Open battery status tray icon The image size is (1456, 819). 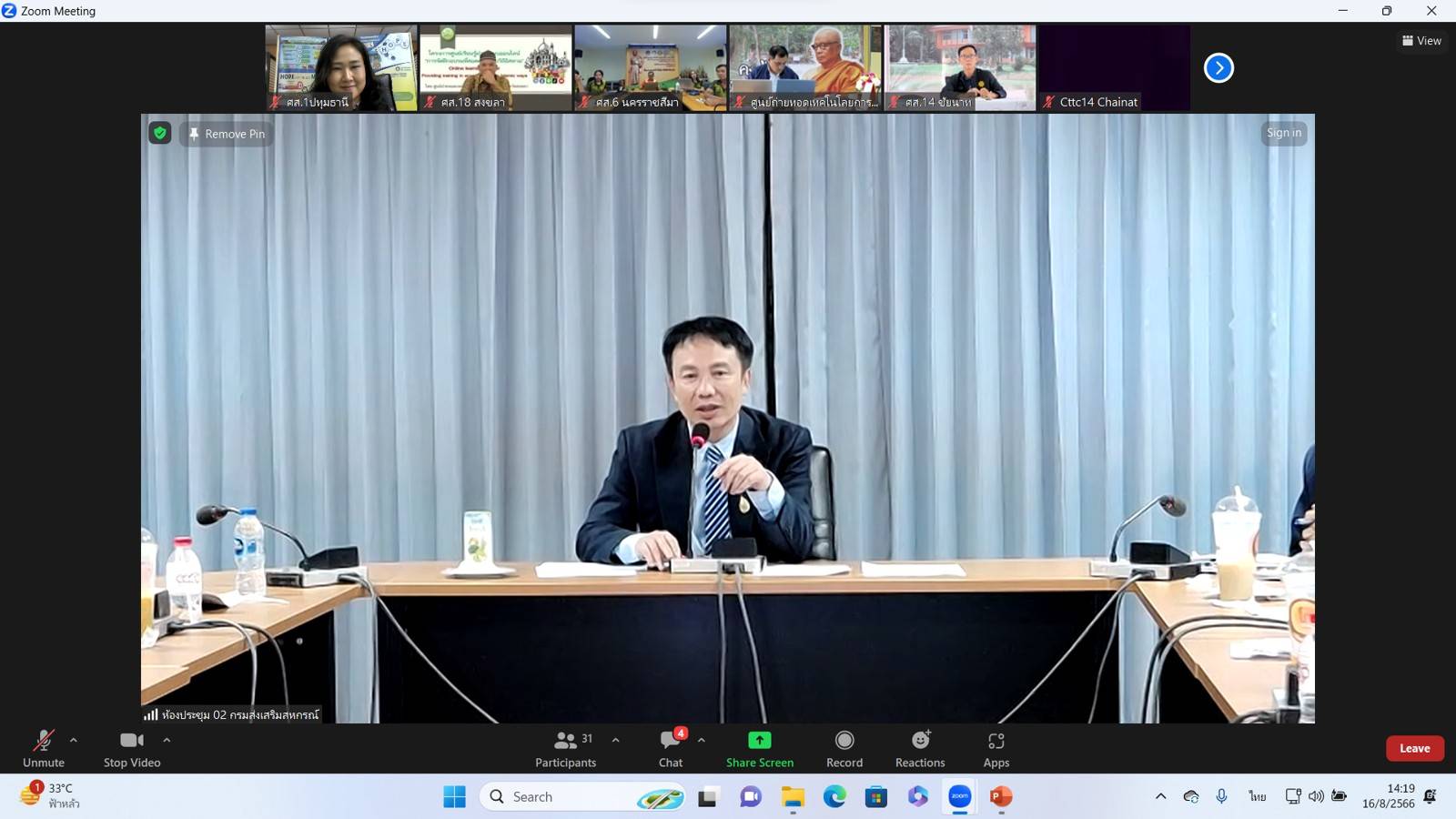(1339, 796)
